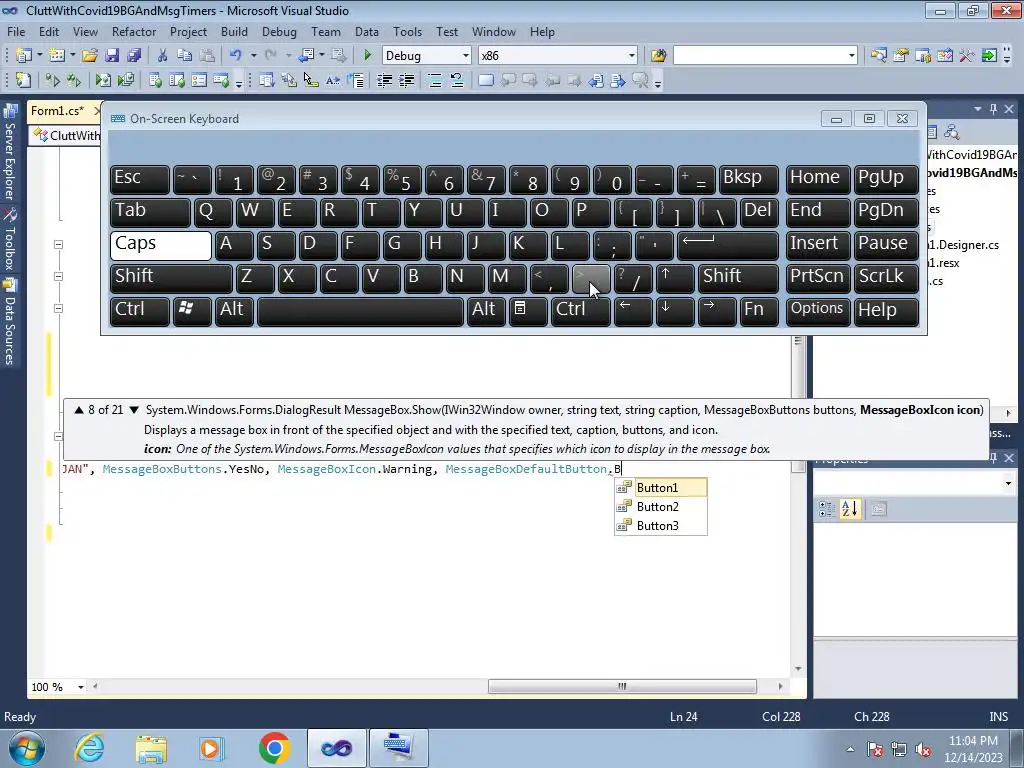Click the Open File folder icon
Screen dimensions: 1024x768
90,56
